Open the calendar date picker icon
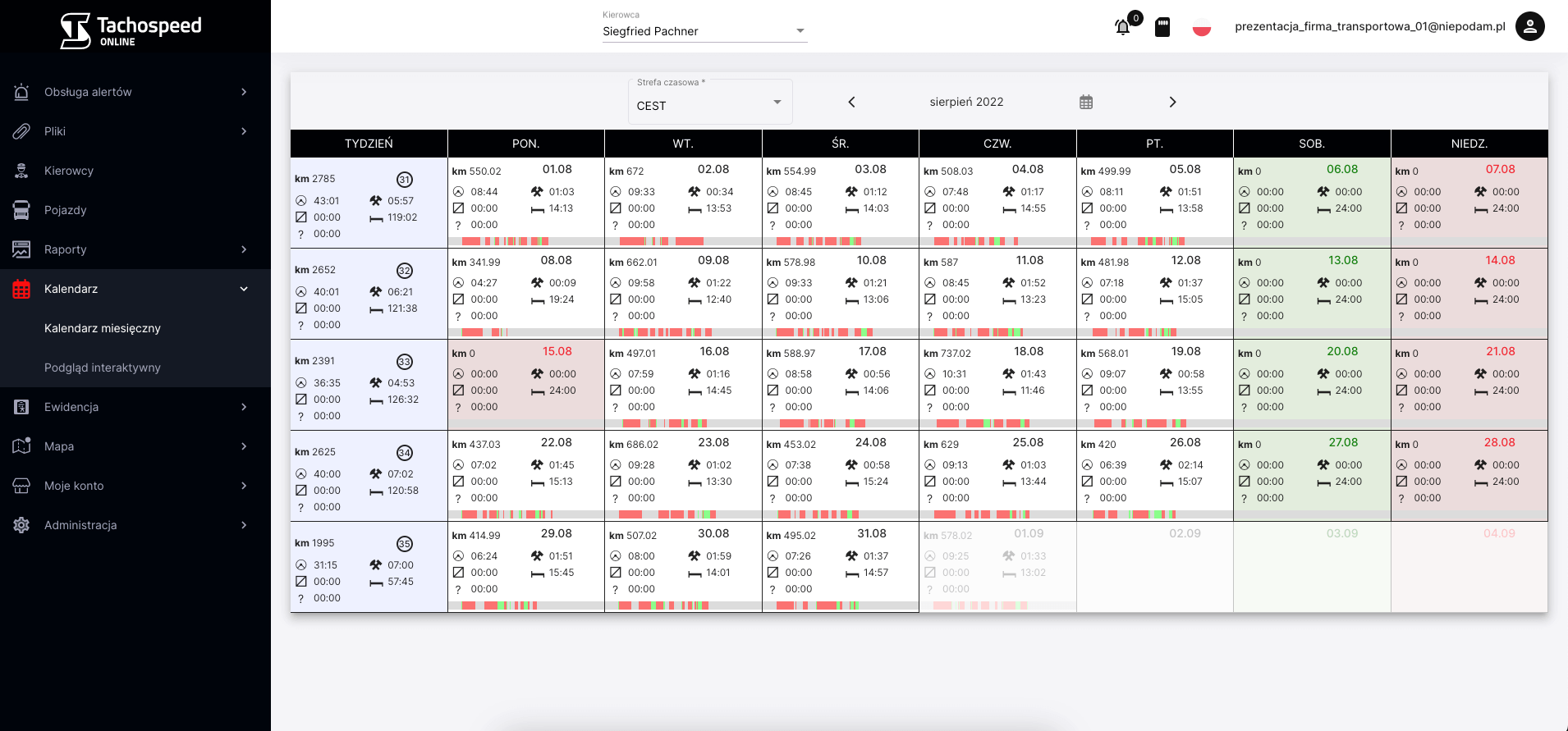The width and height of the screenshot is (1568, 731). click(1086, 103)
